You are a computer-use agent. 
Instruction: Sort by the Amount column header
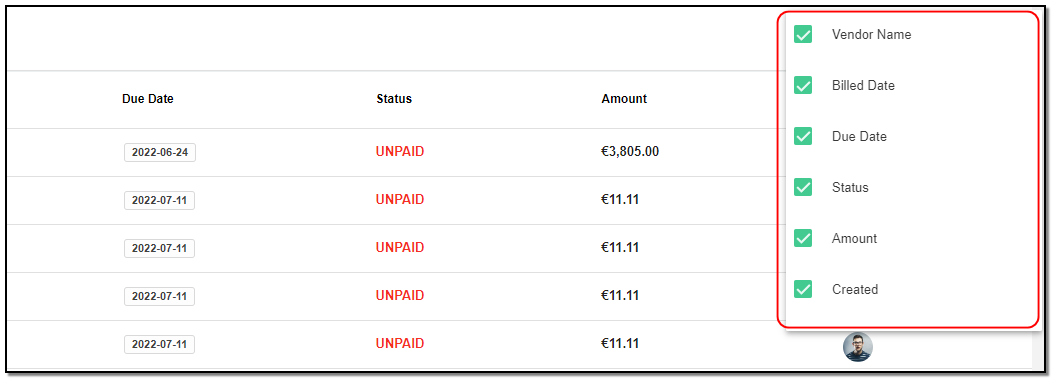(x=624, y=99)
